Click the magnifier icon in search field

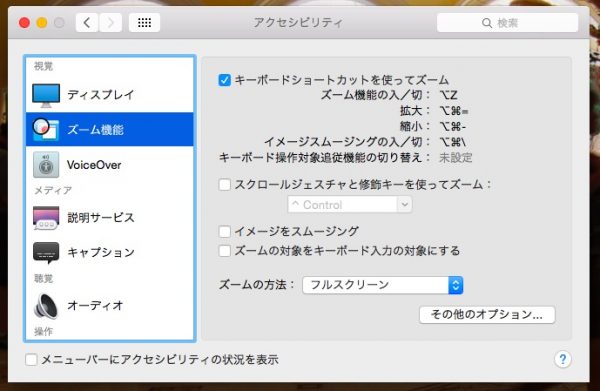tap(487, 23)
